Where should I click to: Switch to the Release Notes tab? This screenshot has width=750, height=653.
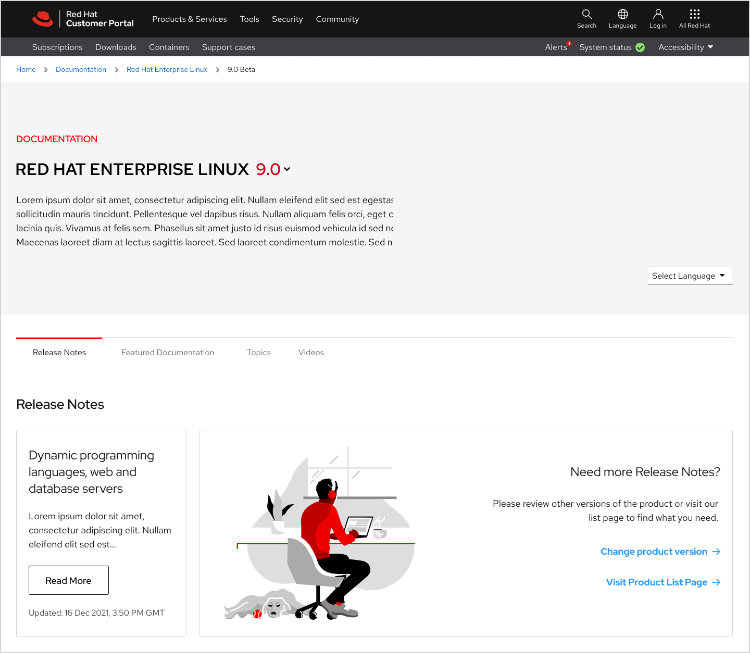click(59, 352)
